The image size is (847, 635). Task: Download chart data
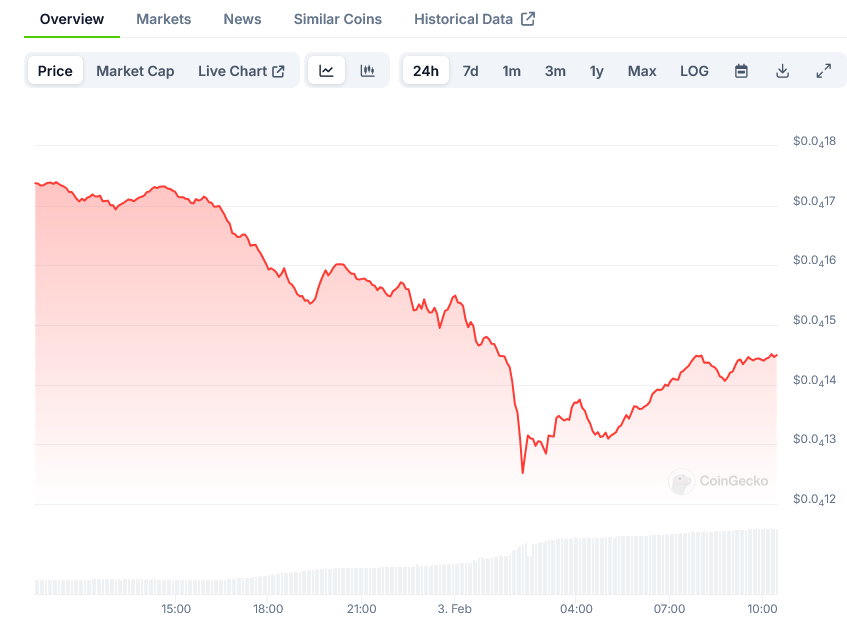pyautogui.click(x=782, y=71)
